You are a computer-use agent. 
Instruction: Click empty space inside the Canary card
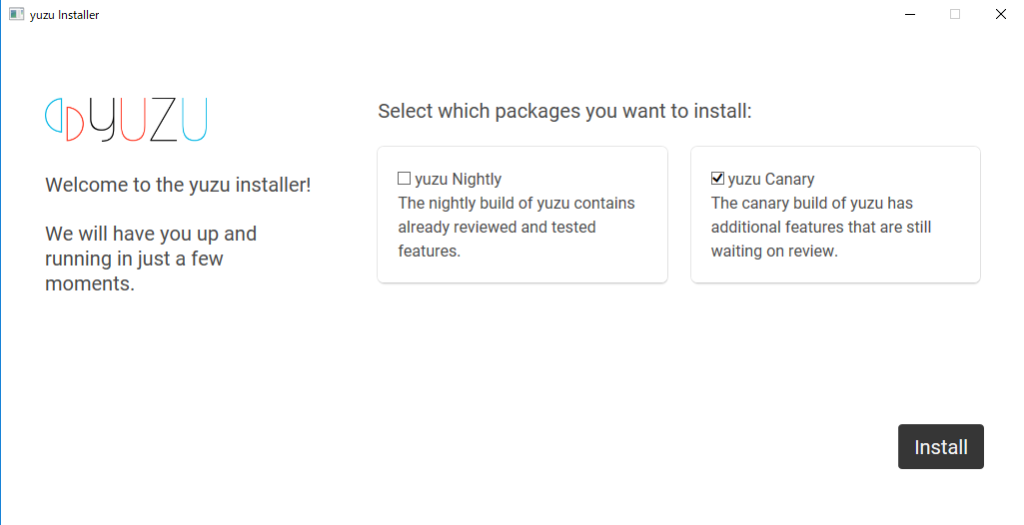point(835,271)
